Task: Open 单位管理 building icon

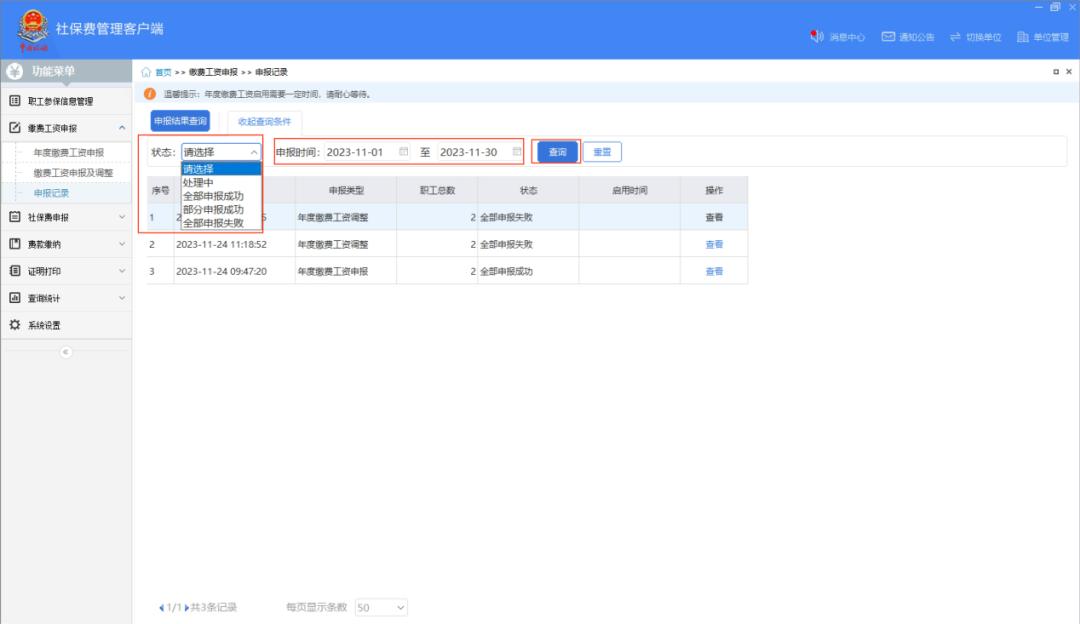Action: (x=1021, y=37)
